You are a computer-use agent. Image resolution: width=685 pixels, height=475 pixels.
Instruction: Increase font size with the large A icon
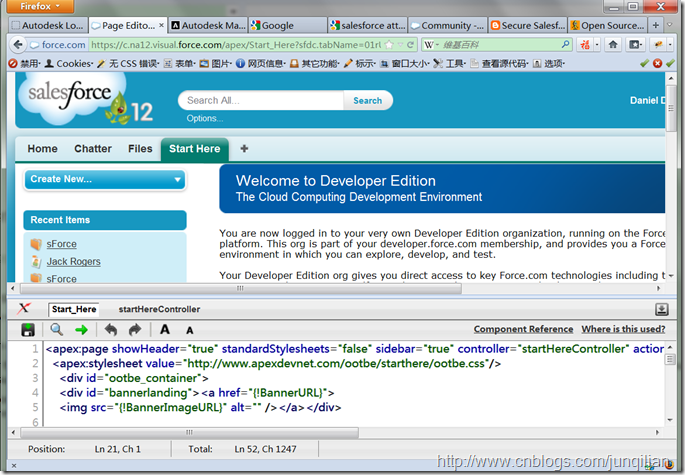165,329
